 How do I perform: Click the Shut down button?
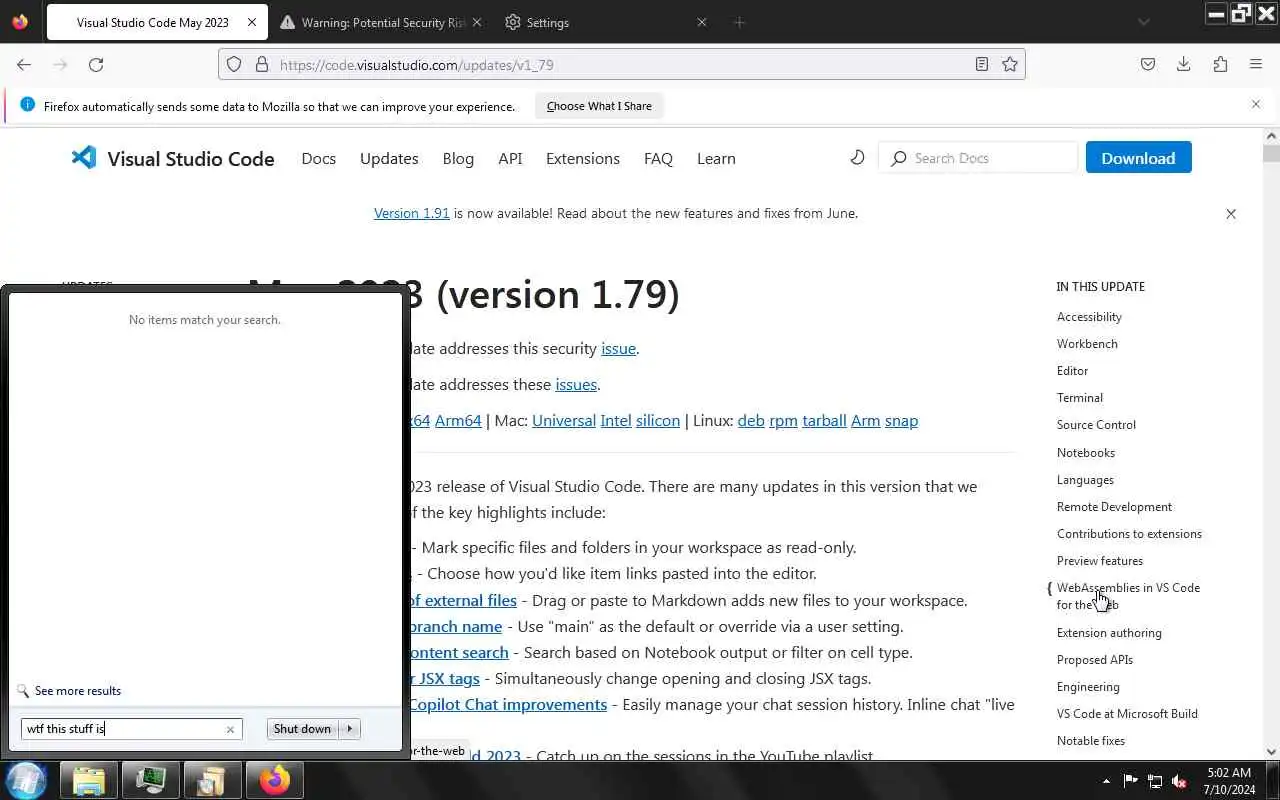[302, 729]
